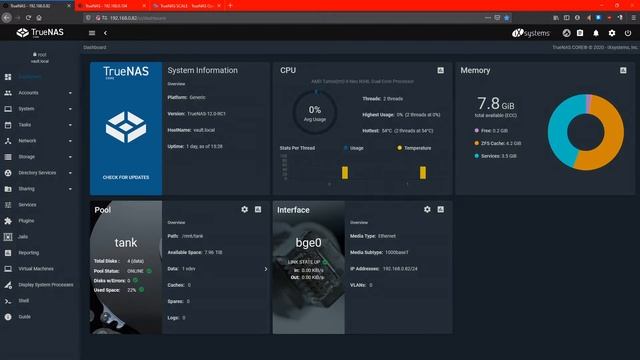The height and width of the screenshot is (360, 640).
Task: Click CHECK FOR UPDATES button
Action: tap(126, 177)
